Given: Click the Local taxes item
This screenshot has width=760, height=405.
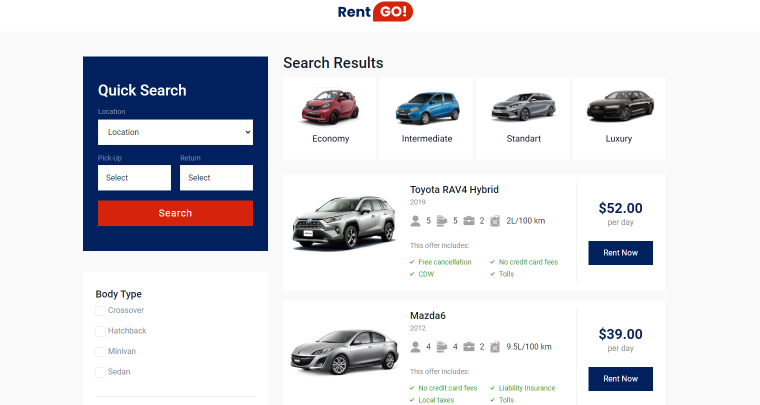Looking at the screenshot, I should [x=436, y=400].
